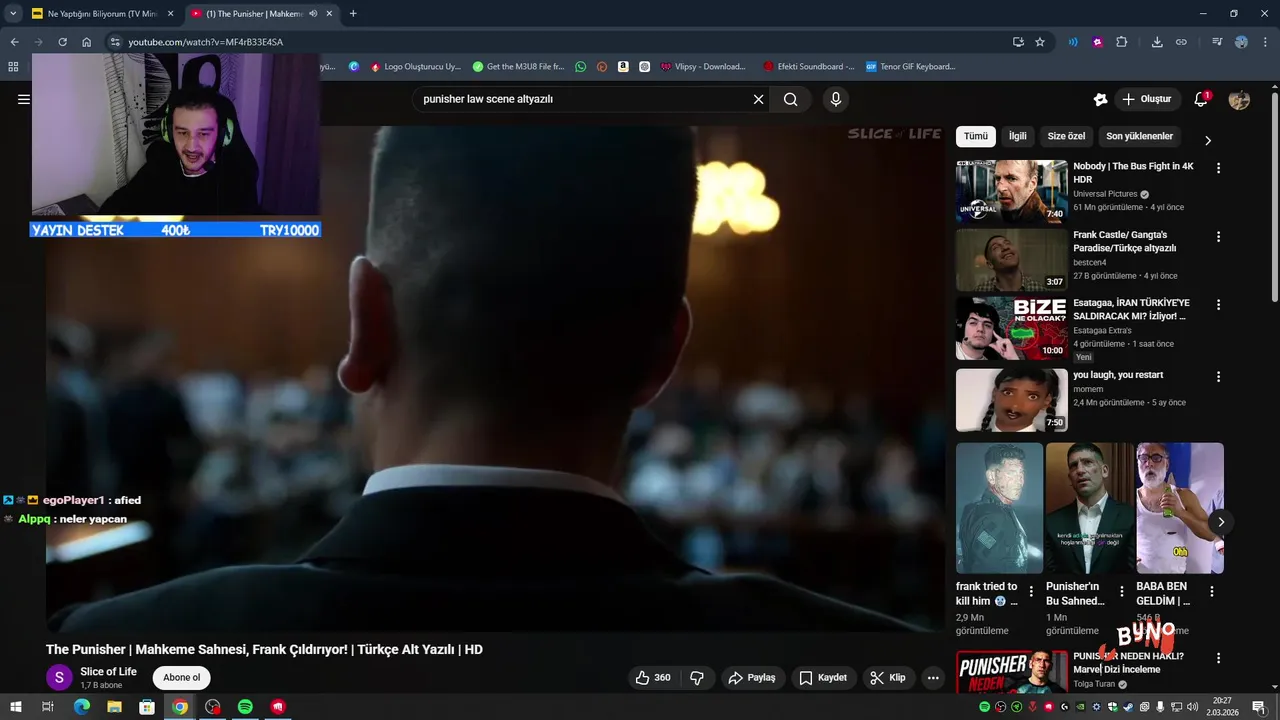
Task: Open Vlipsy - Download bookmark
Action: pos(703,67)
